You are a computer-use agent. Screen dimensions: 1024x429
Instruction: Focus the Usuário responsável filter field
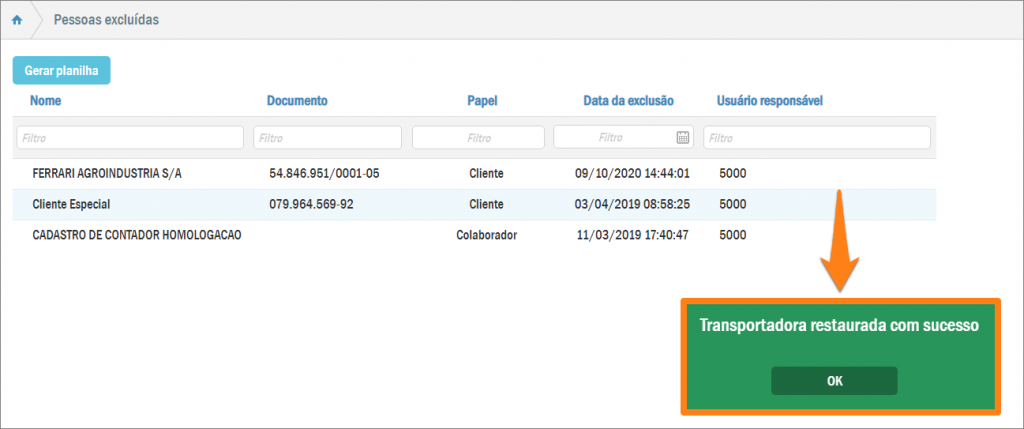coord(816,137)
